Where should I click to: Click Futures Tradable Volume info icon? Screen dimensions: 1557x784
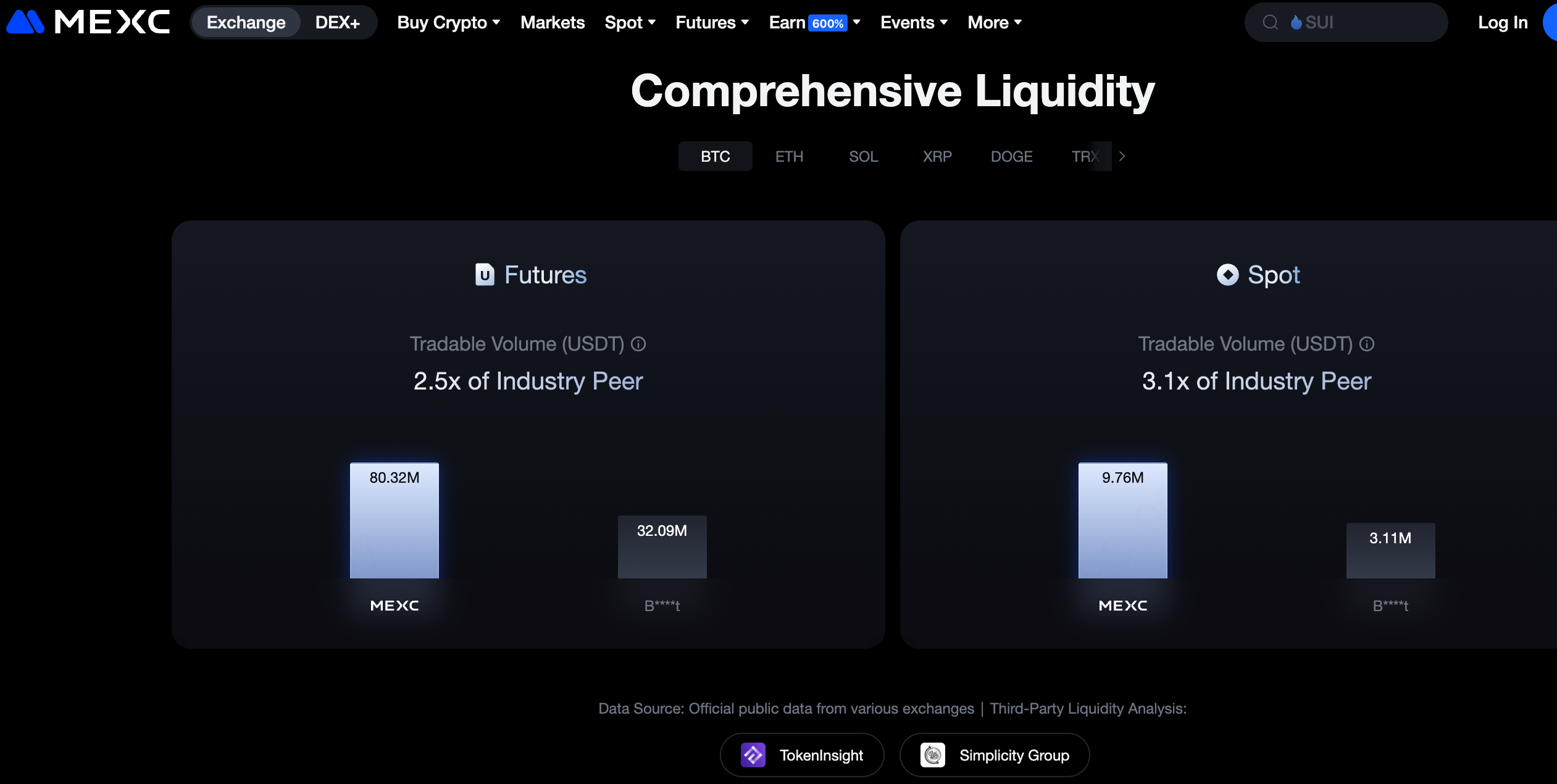coord(638,344)
